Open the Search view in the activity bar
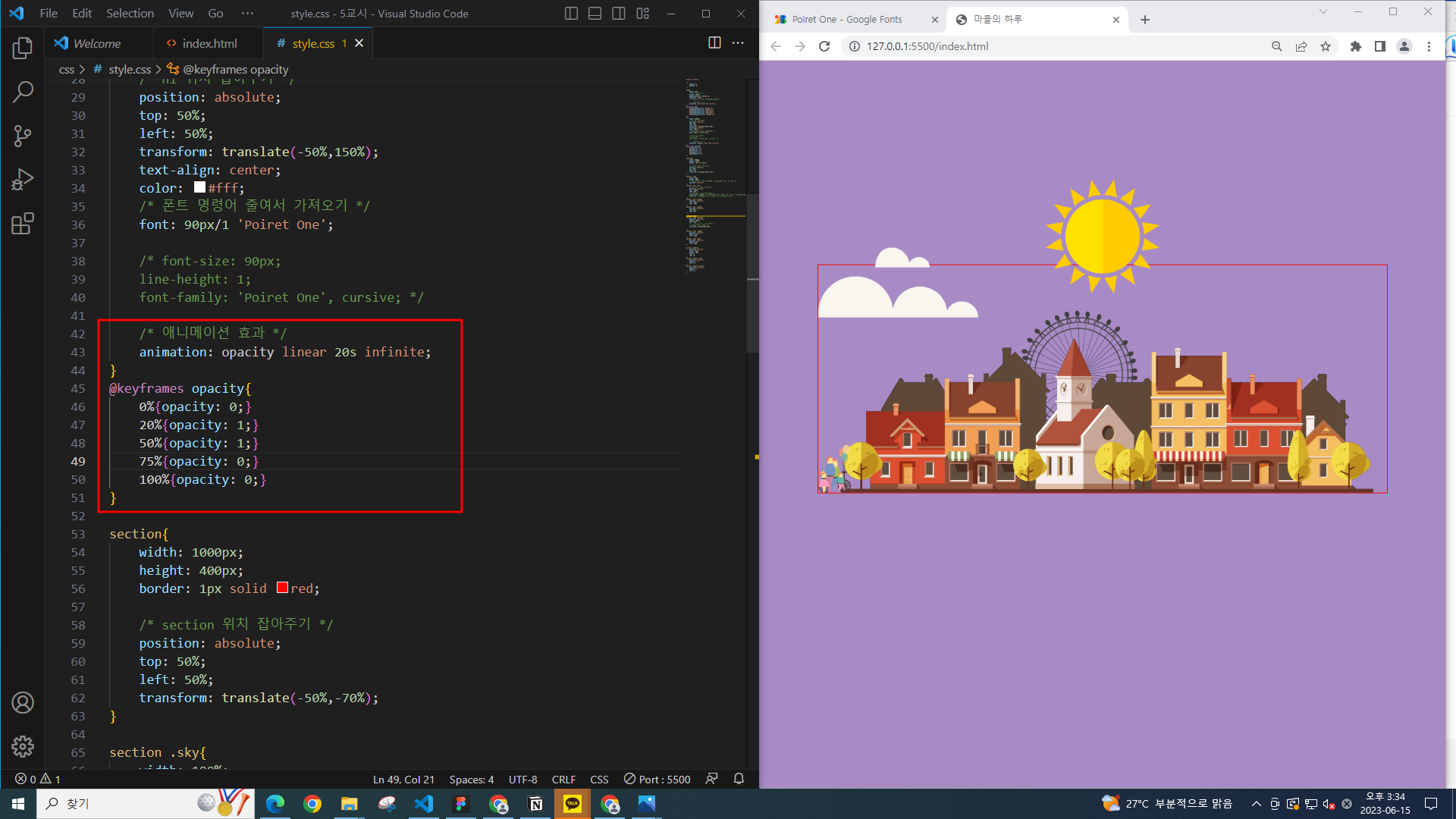This screenshot has height=819, width=1456. [23, 93]
